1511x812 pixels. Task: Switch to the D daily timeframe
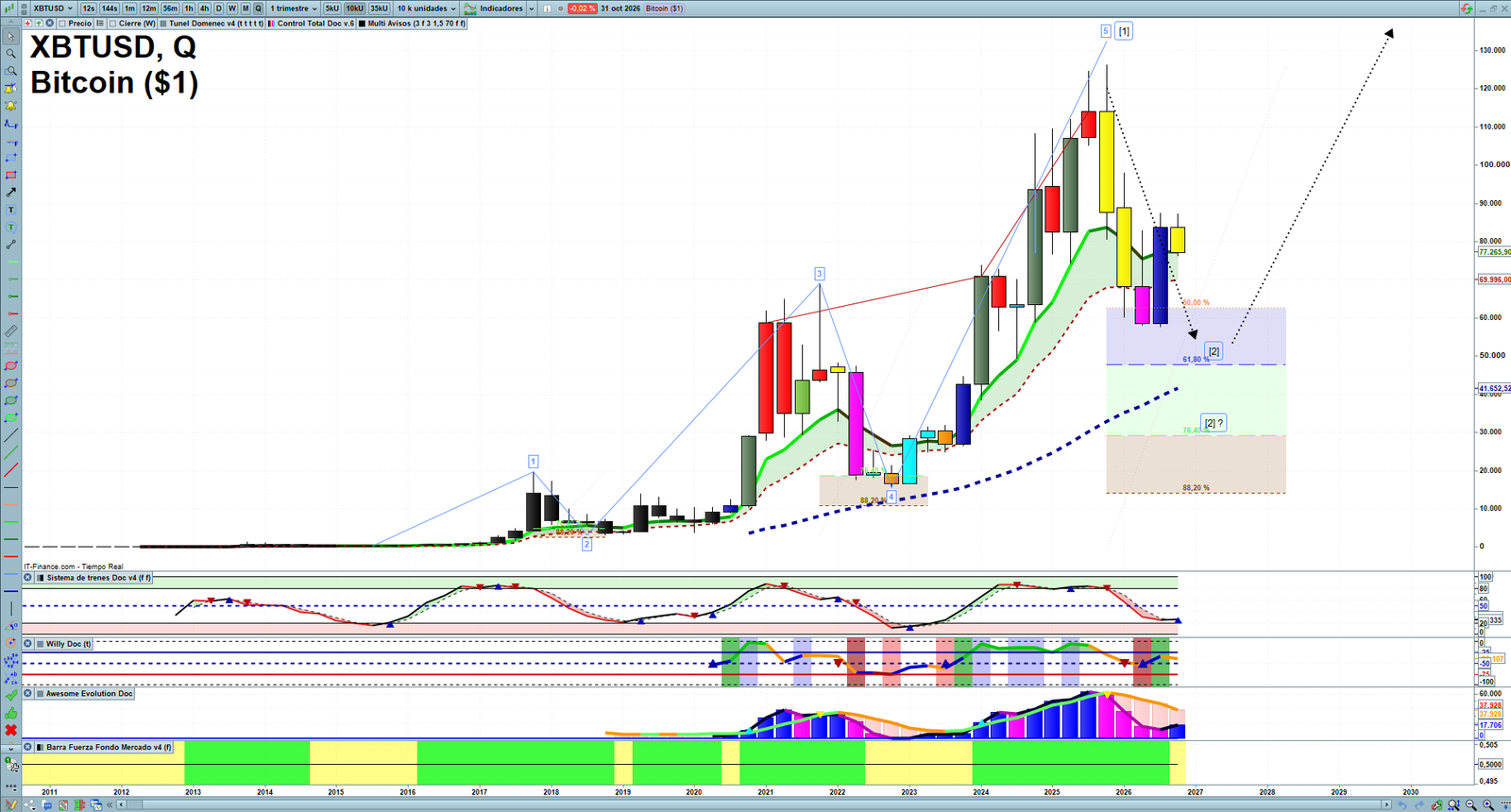[218, 8]
